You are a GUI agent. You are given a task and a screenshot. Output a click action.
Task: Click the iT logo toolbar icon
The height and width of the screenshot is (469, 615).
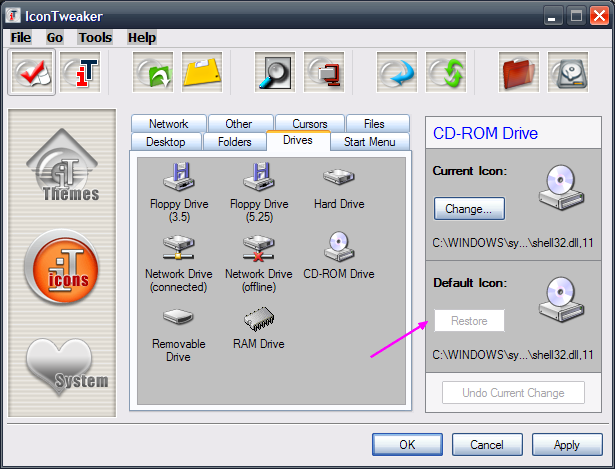tap(80, 72)
